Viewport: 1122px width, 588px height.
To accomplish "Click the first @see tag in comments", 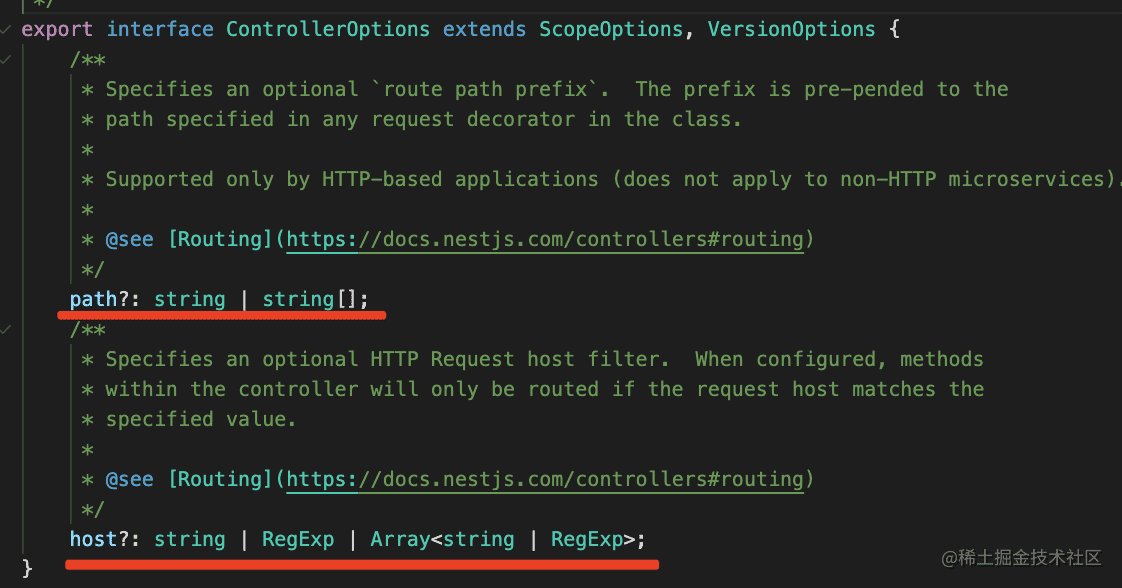I will [x=130, y=240].
